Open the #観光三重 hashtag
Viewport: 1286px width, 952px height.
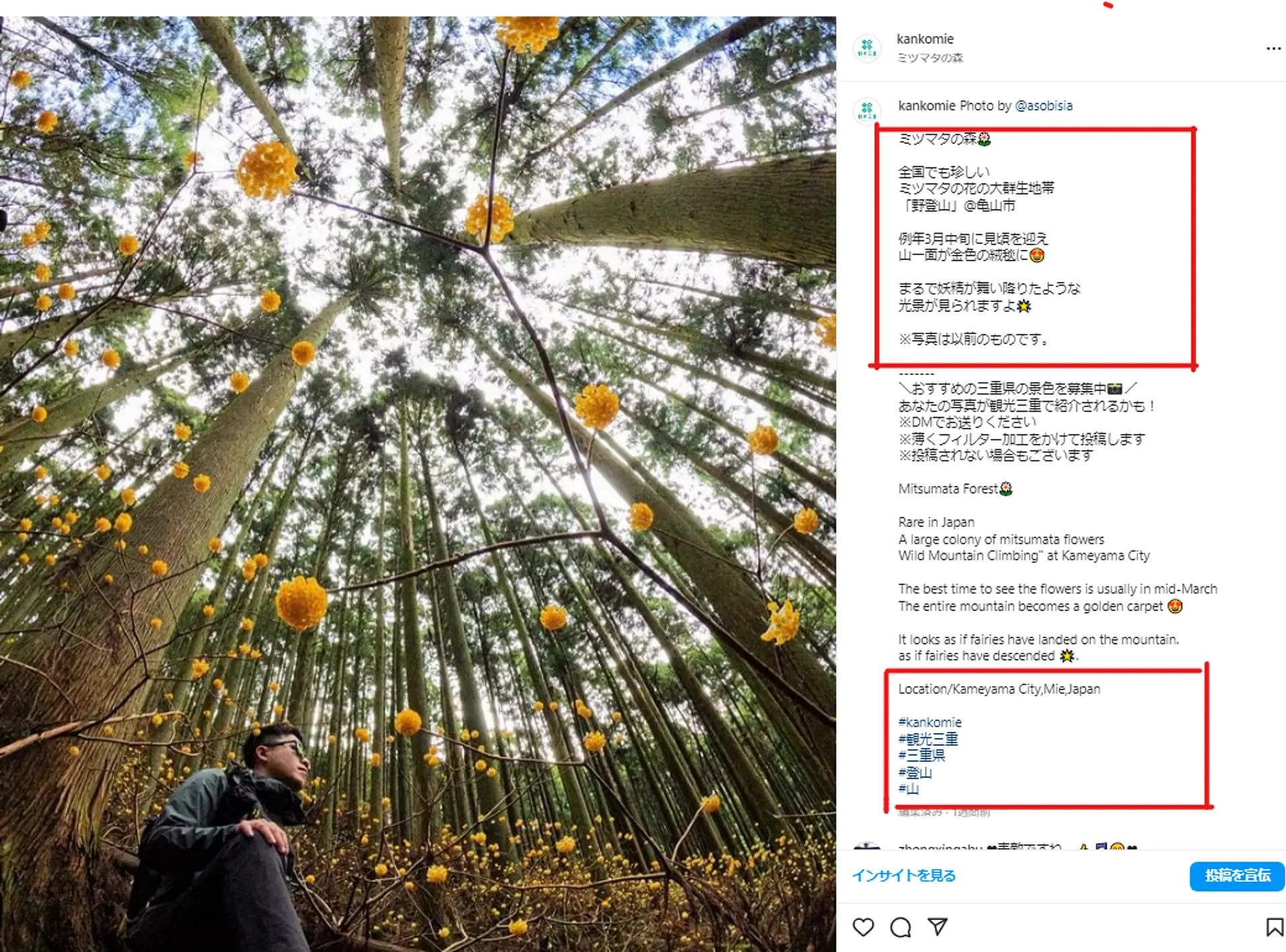928,739
